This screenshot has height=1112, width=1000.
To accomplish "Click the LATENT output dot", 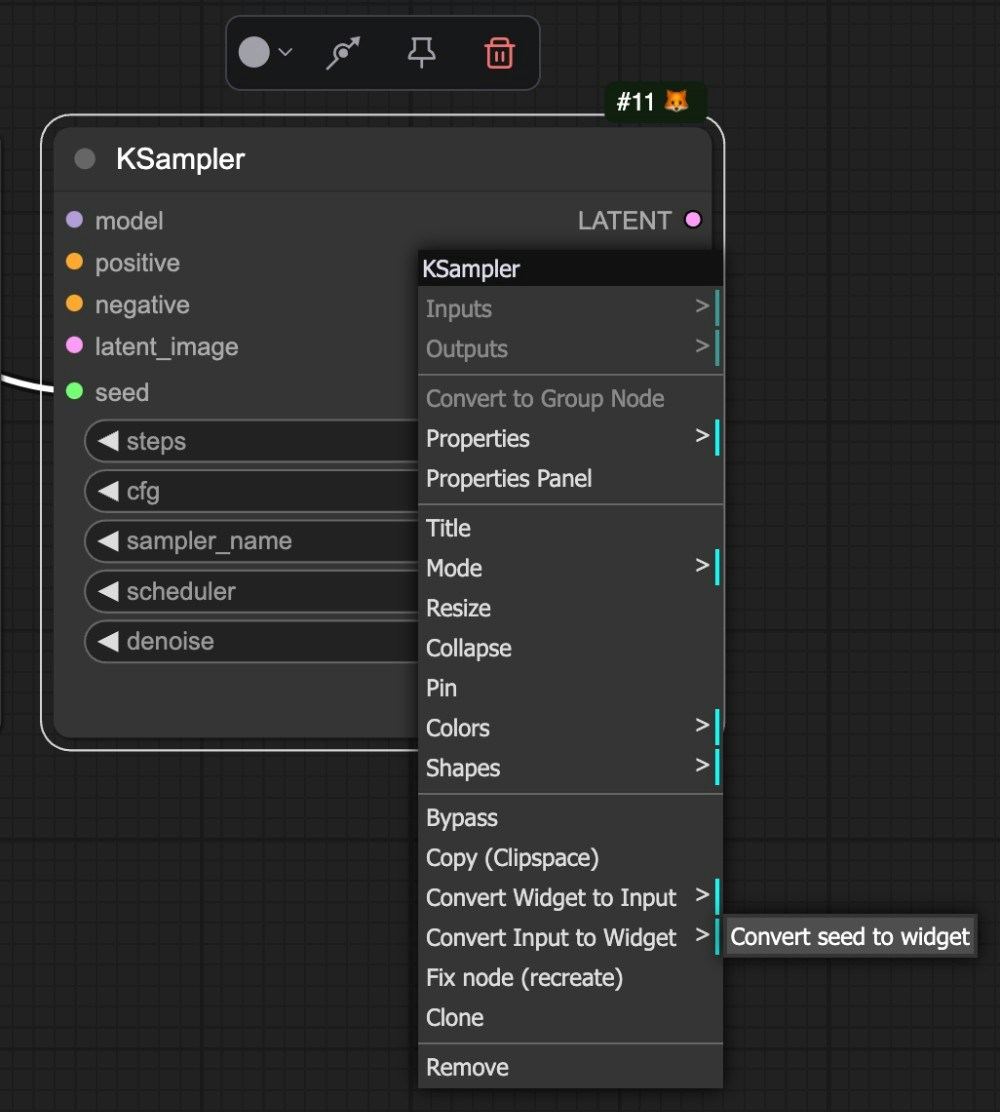I will (x=694, y=220).
